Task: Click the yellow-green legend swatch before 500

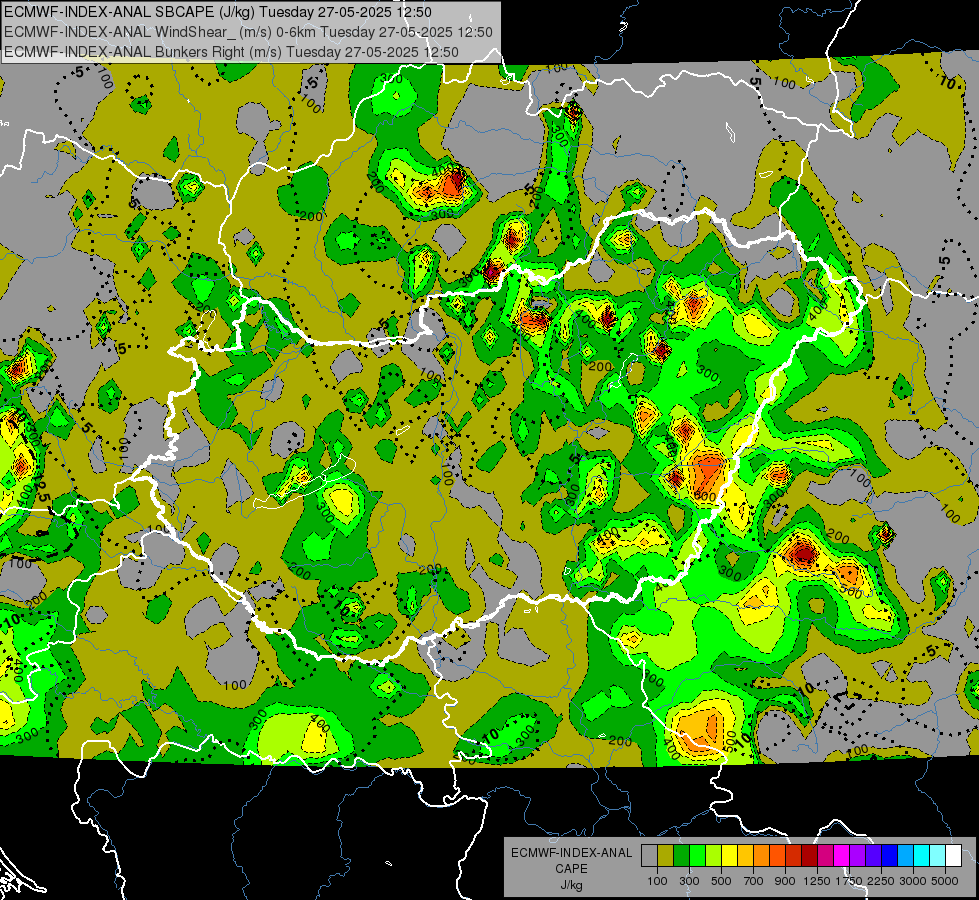Action: pos(713,856)
